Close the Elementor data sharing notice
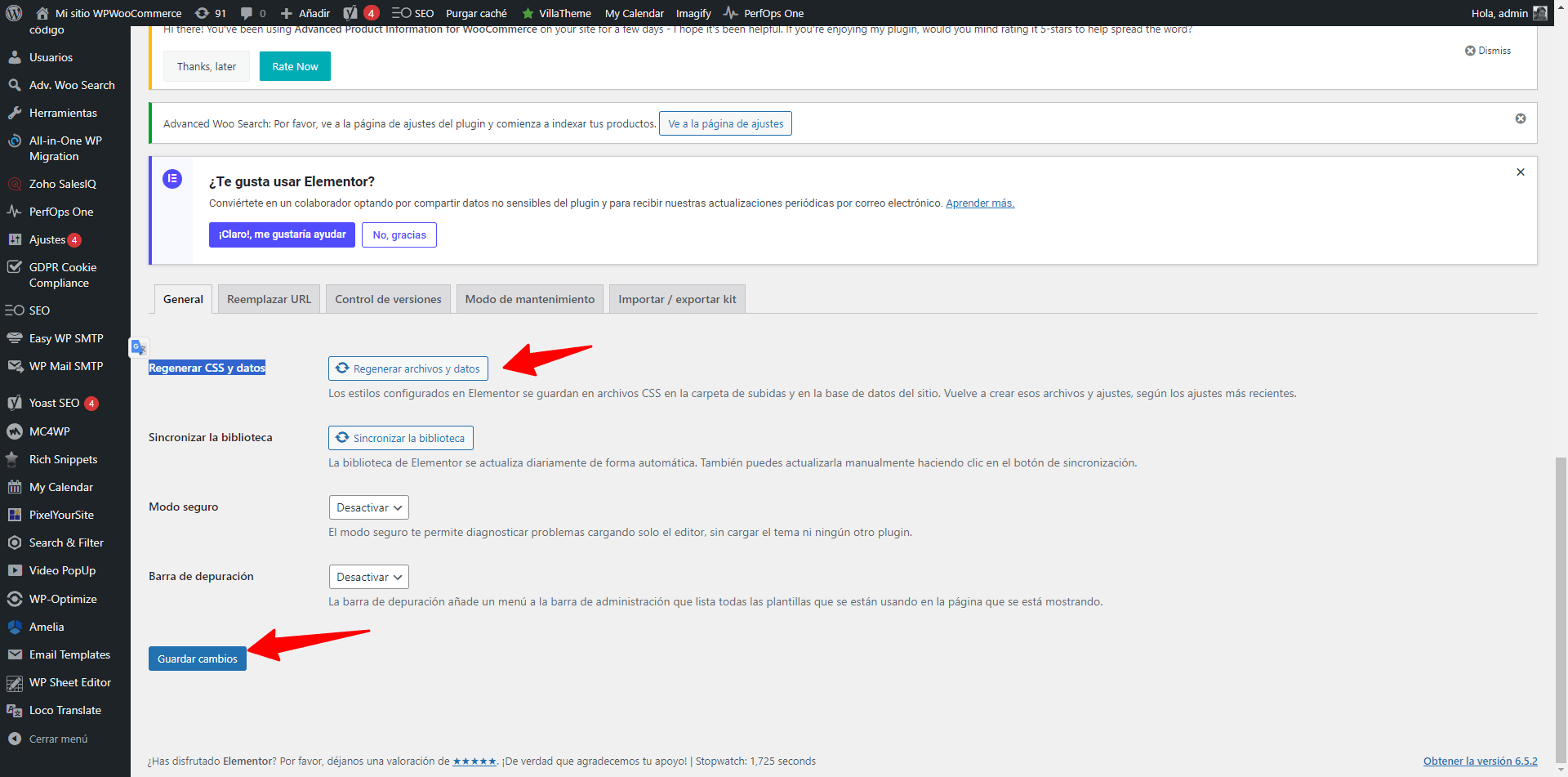The height and width of the screenshot is (777, 1568). coord(1521,172)
